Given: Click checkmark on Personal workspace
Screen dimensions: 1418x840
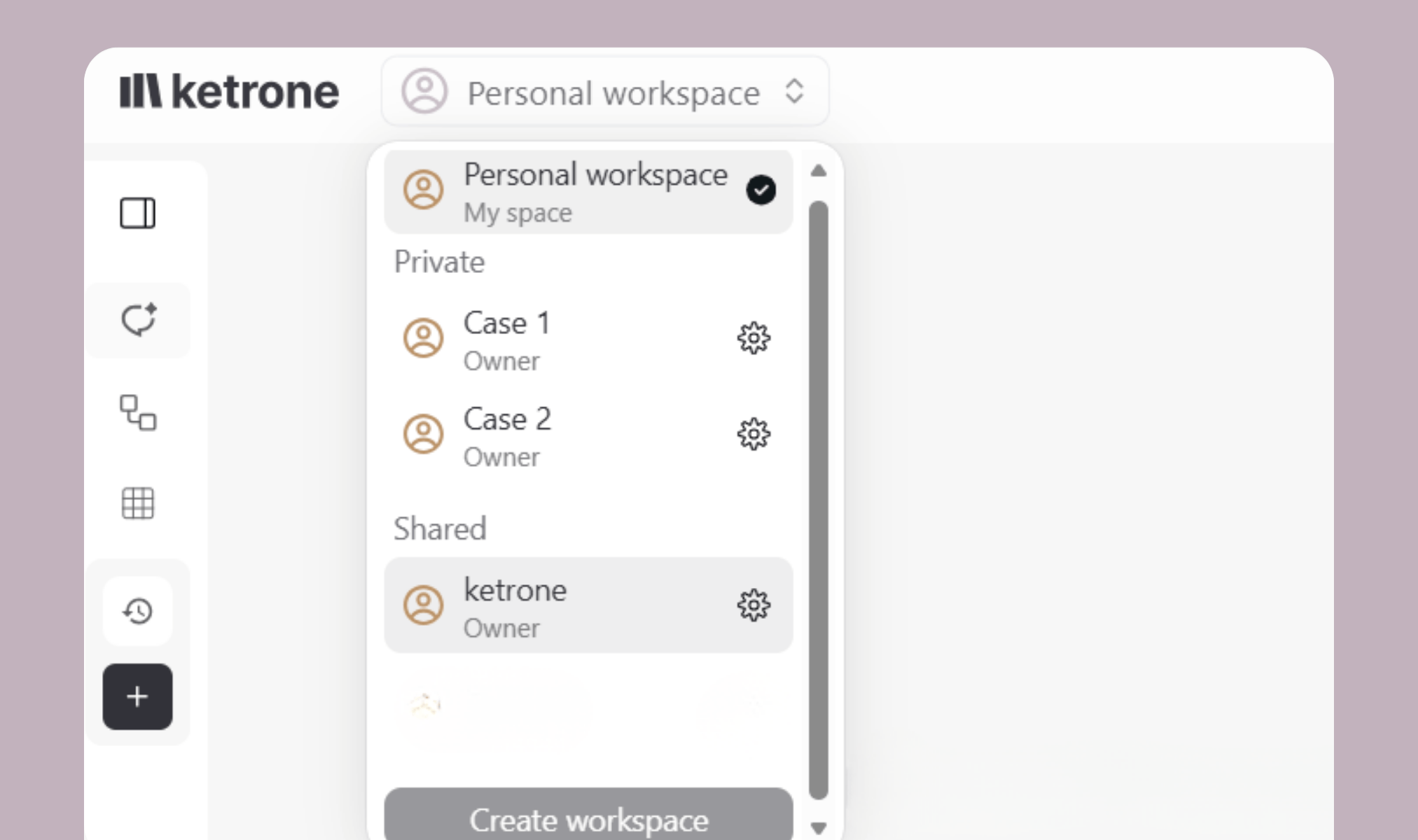Looking at the screenshot, I should click(760, 190).
